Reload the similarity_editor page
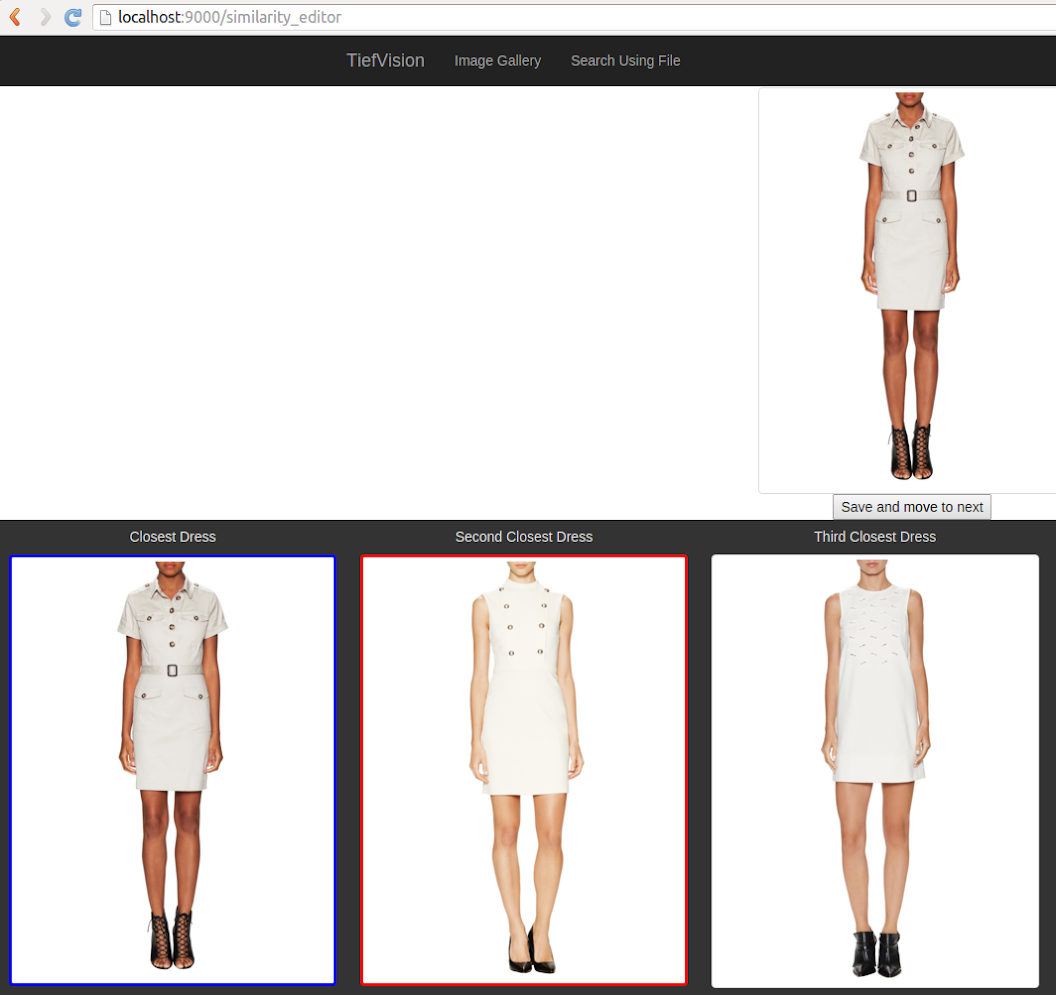Viewport: 1056px width, 995px height. click(72, 16)
